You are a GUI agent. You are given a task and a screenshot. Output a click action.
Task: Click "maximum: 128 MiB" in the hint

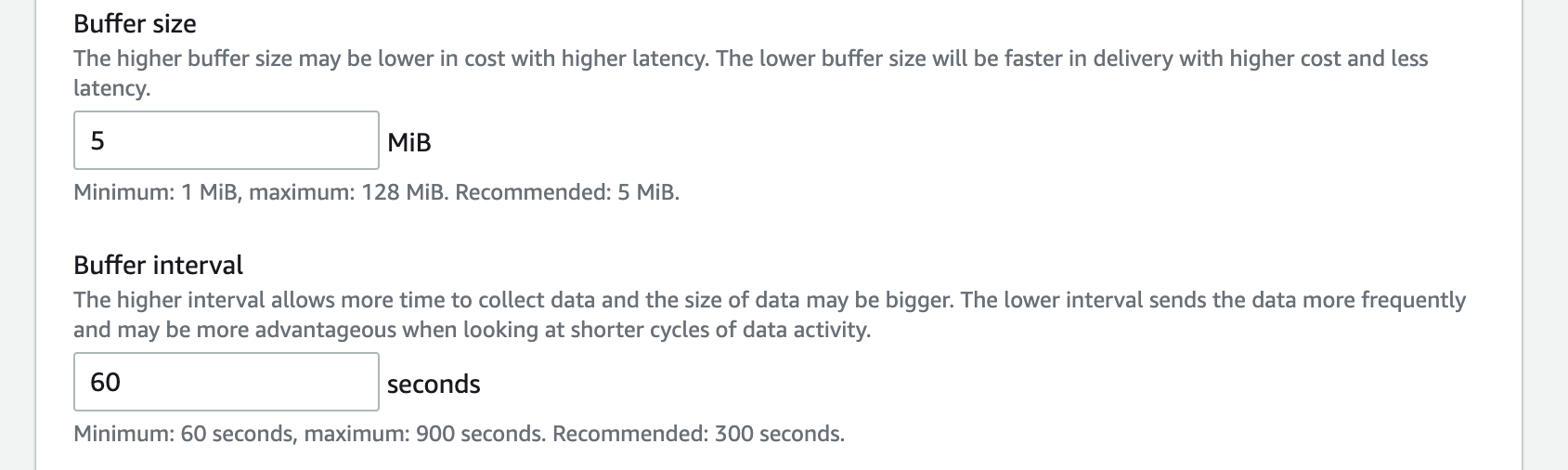[x=348, y=192]
